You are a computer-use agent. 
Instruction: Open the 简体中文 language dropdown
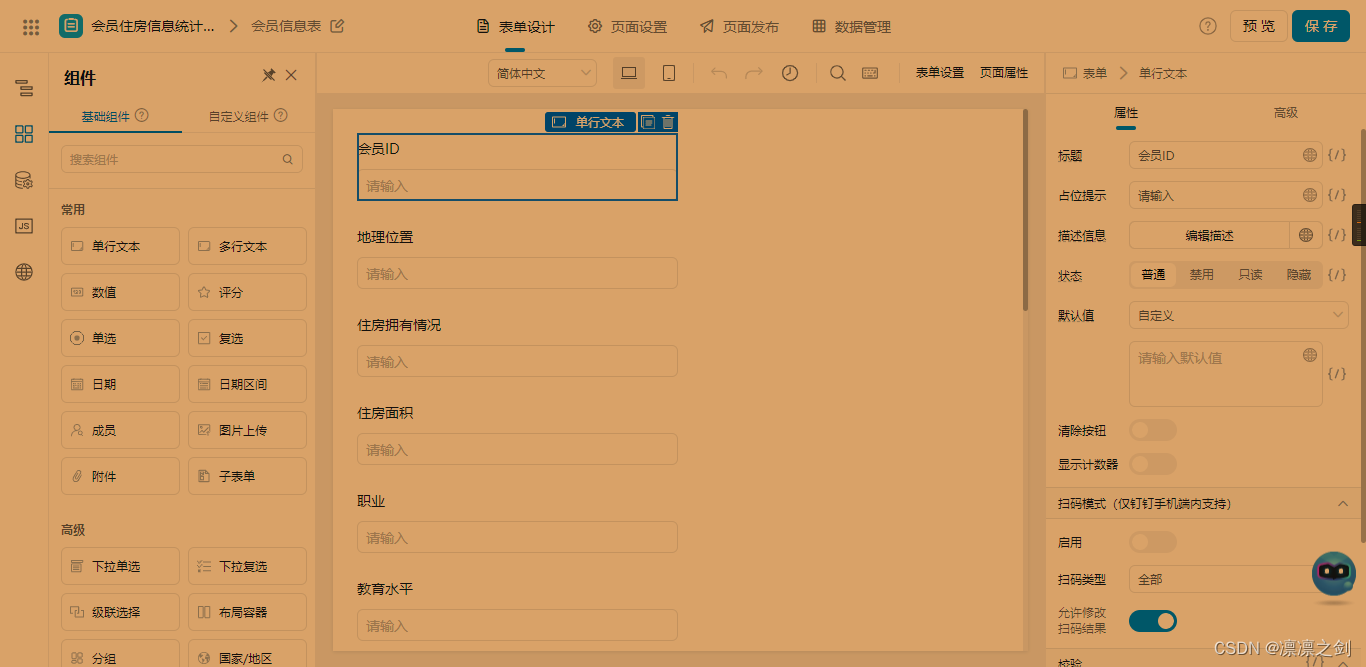[543, 73]
